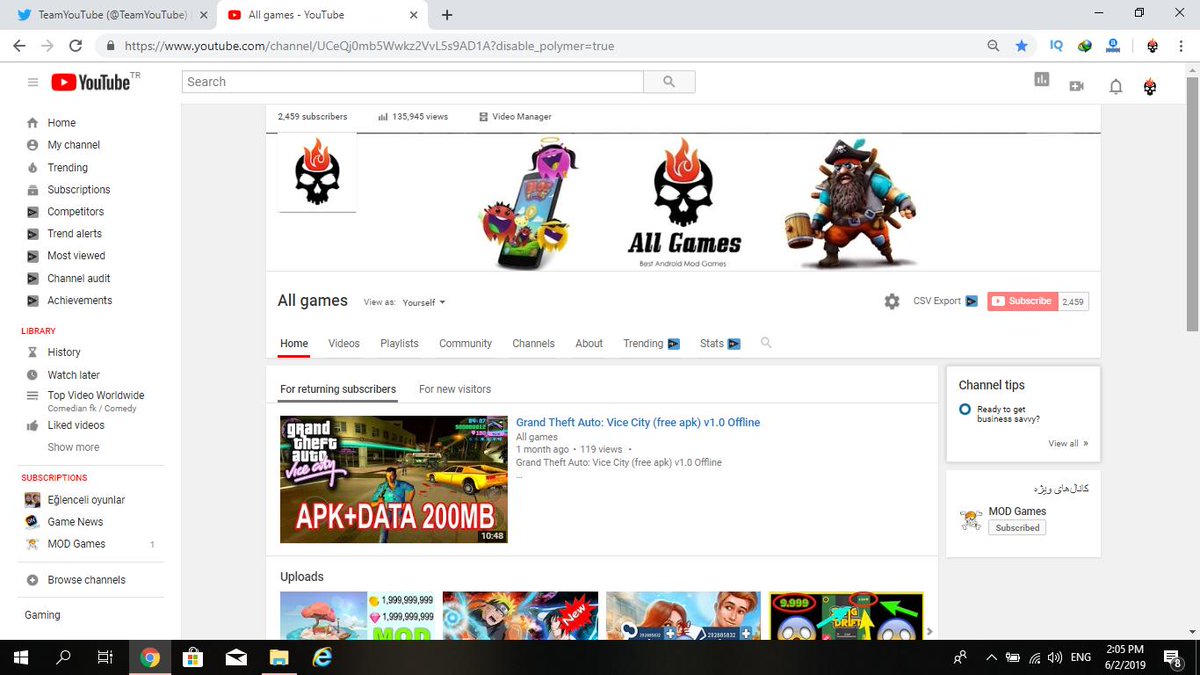Open the notifications bell
Screen dimensions: 1200x675
pos(1116,87)
